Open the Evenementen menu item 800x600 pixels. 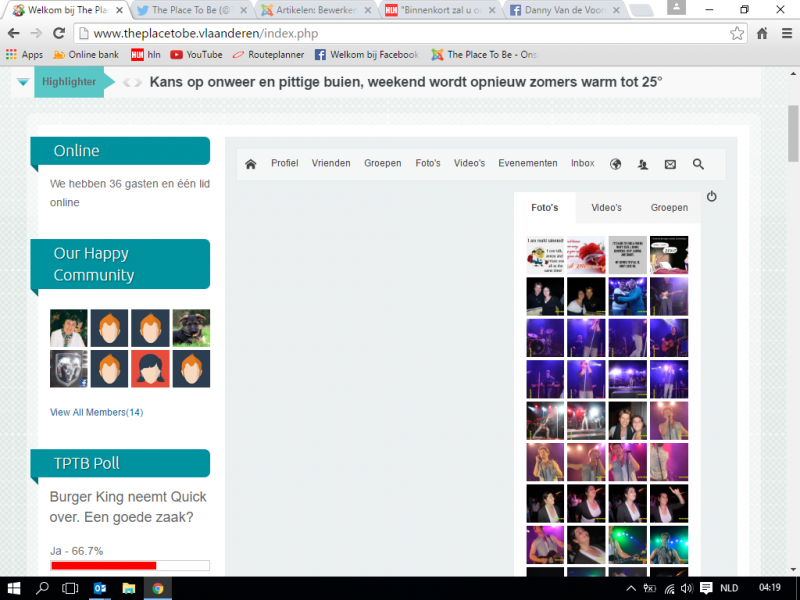point(528,163)
